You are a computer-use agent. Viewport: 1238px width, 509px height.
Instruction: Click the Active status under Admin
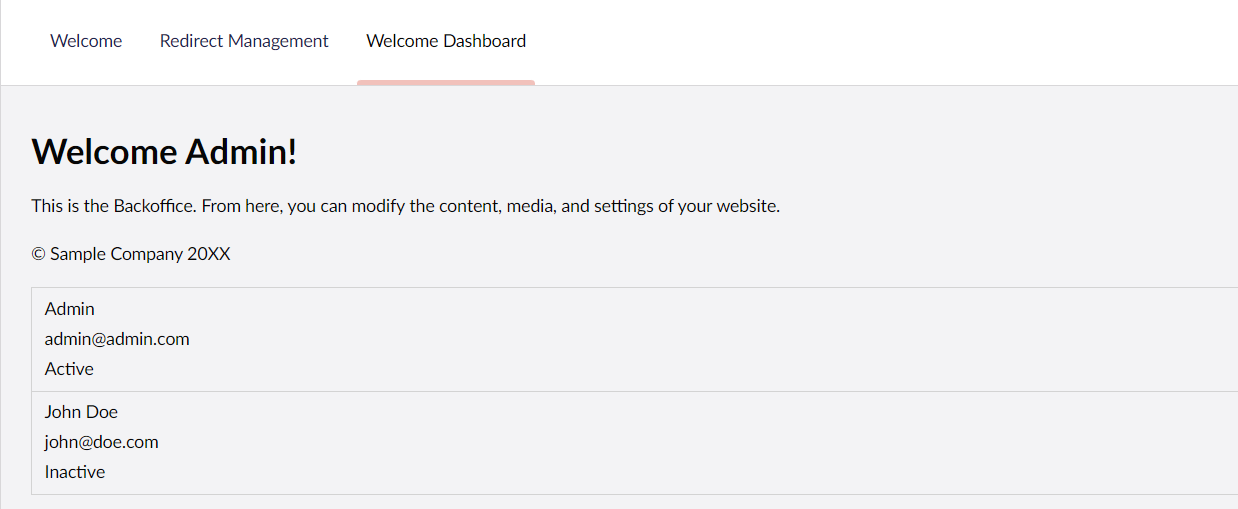(x=69, y=369)
